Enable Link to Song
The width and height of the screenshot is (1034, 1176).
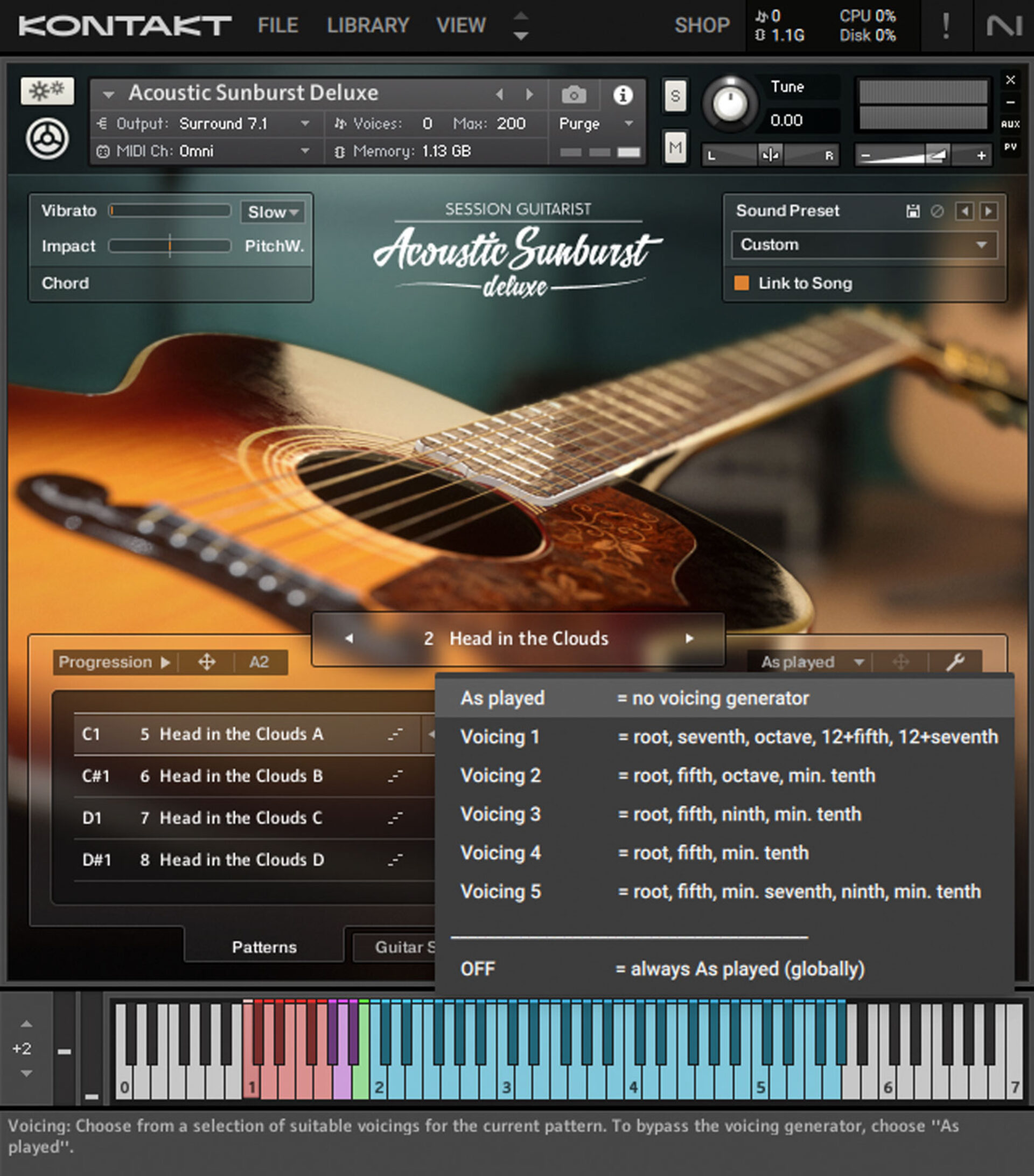(742, 283)
